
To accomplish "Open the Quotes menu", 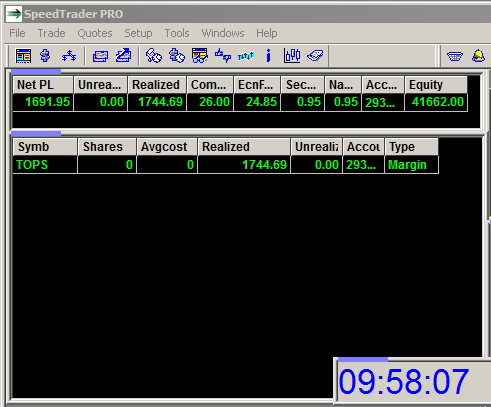I will click(x=95, y=33).
